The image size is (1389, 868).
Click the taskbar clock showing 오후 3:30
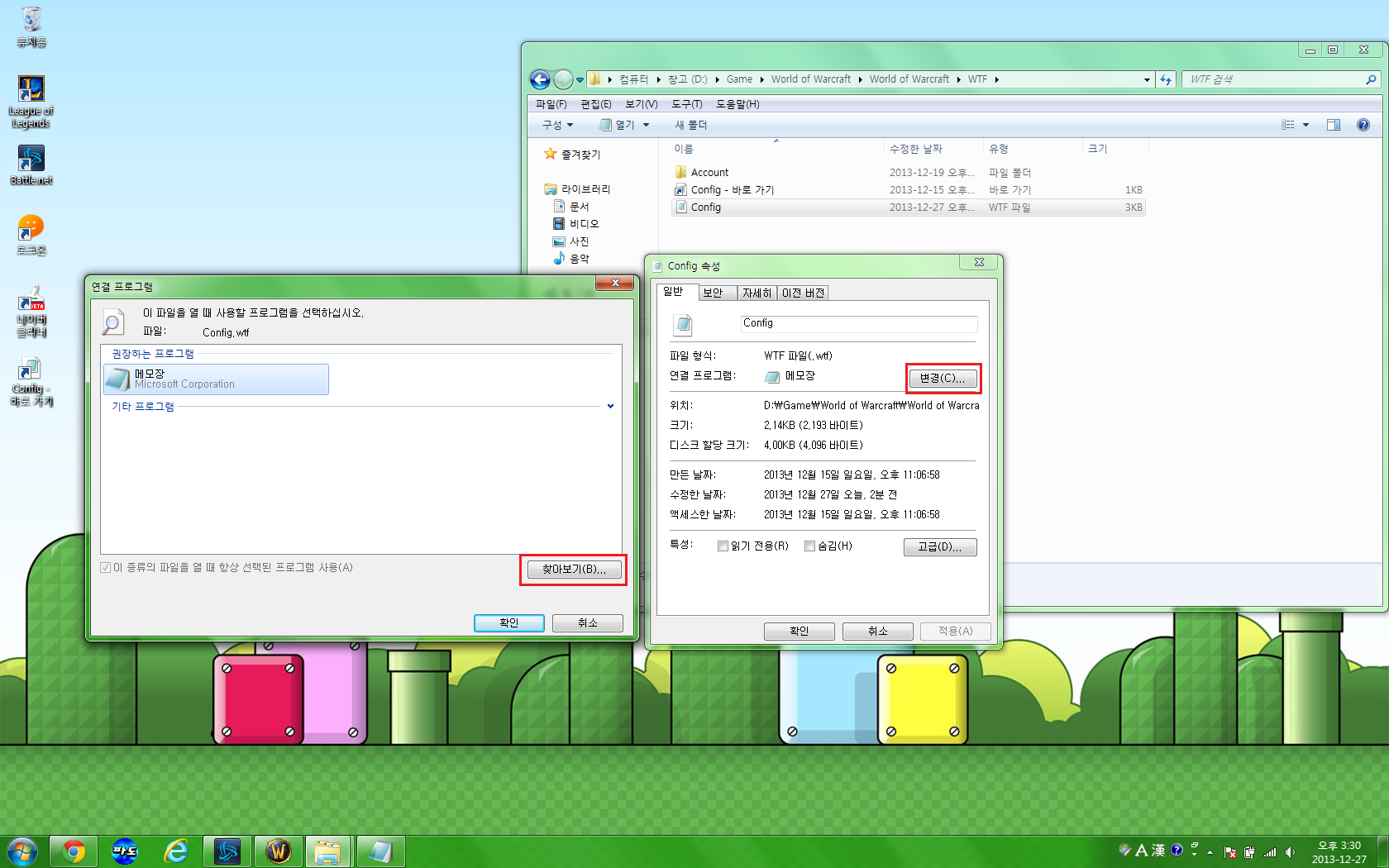click(1339, 852)
